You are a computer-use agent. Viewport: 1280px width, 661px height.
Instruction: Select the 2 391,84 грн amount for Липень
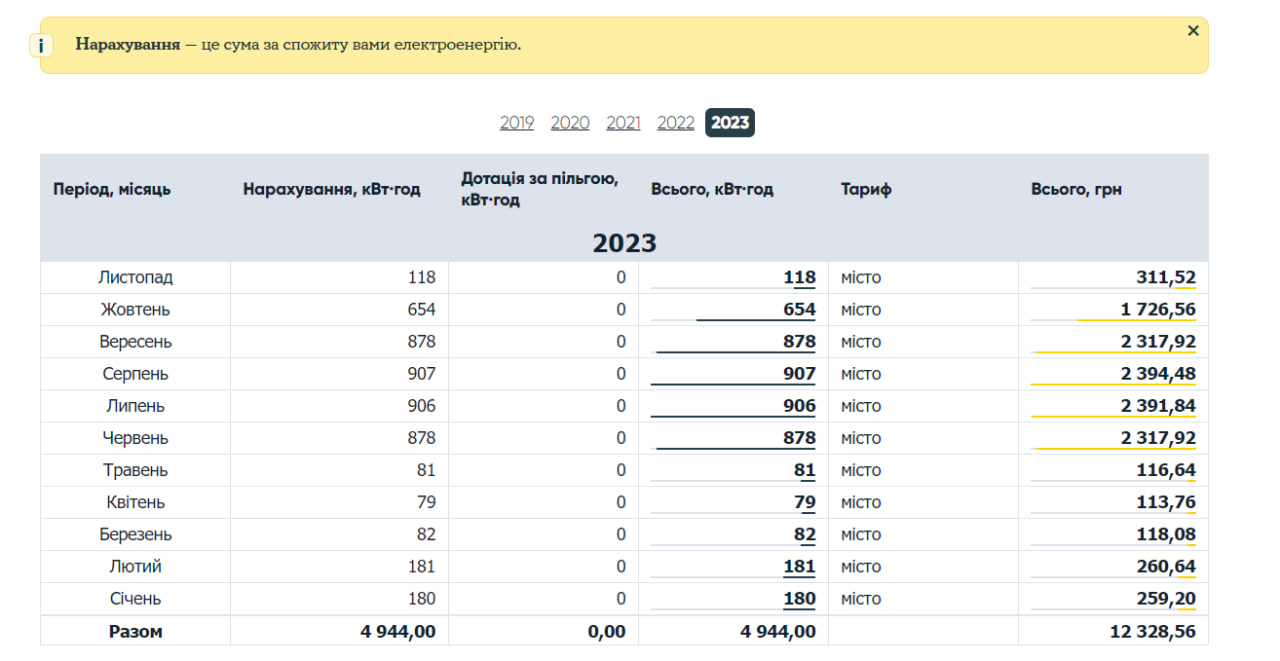click(1158, 406)
